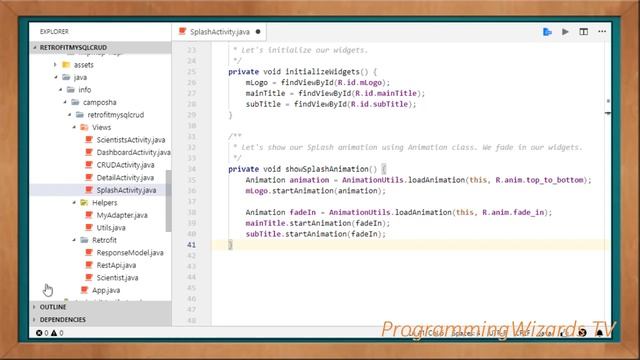Viewport: 640px width, 360px height.
Task: Click the file icon next to MyAdapter.java
Action: coord(89,215)
